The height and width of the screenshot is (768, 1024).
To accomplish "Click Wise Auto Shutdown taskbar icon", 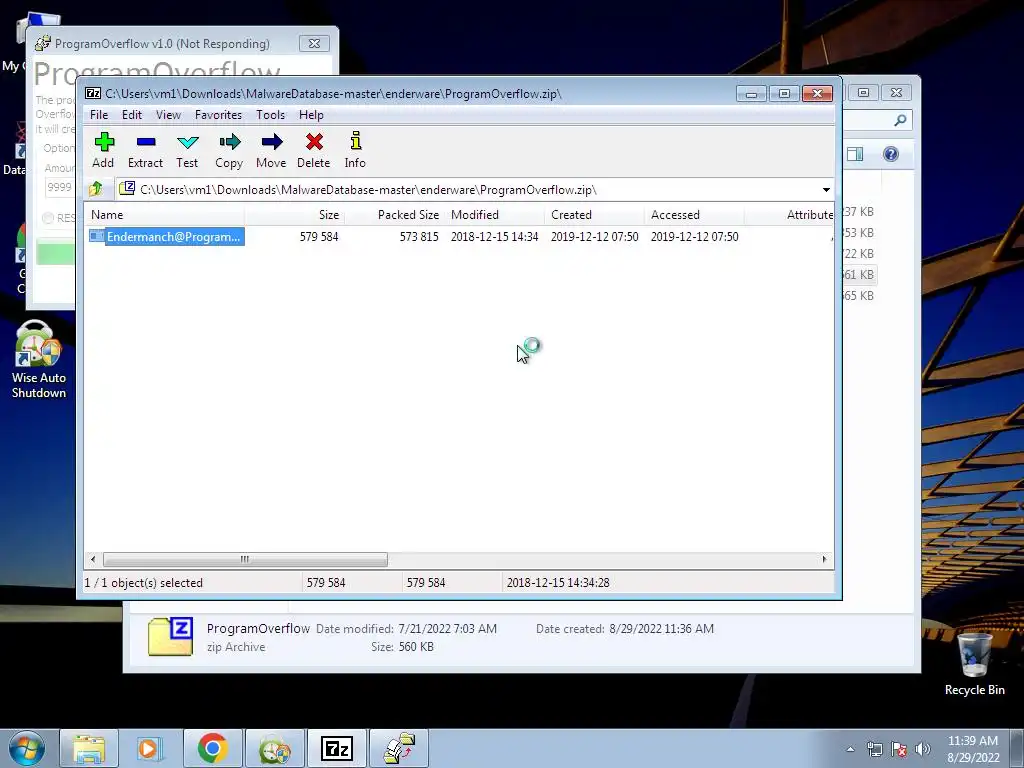I will point(274,748).
